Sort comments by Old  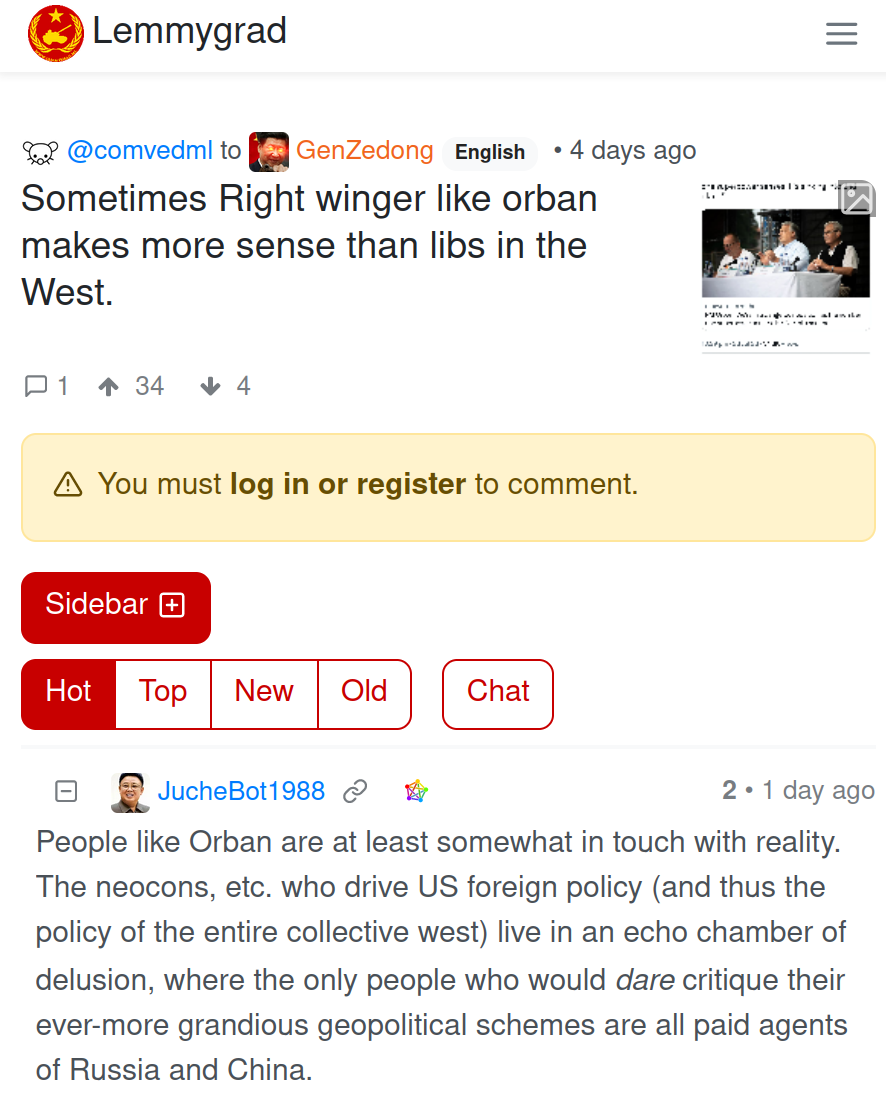coord(364,694)
